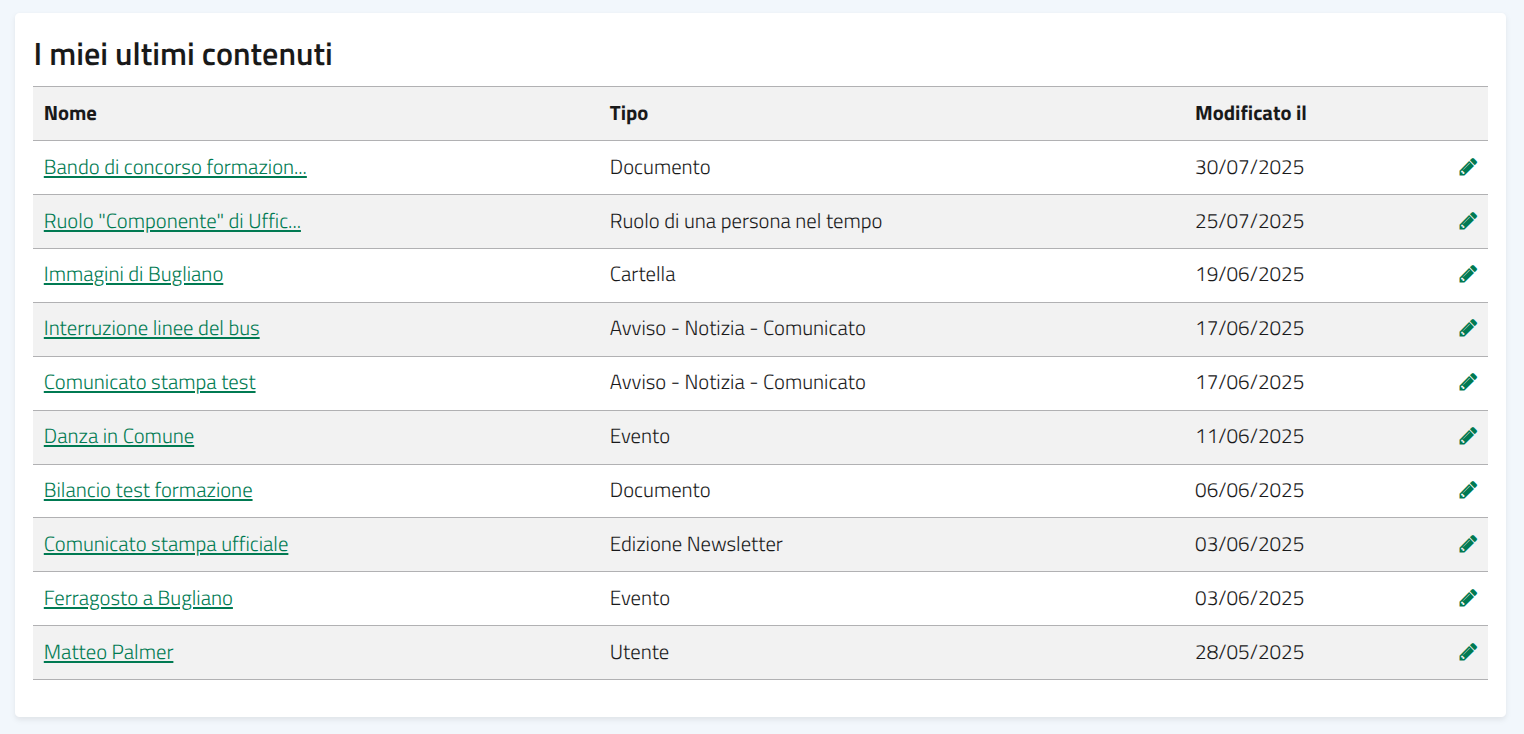Open Immagini di Bugliano folder link
Viewport: 1524px width, 734px height.
(133, 274)
